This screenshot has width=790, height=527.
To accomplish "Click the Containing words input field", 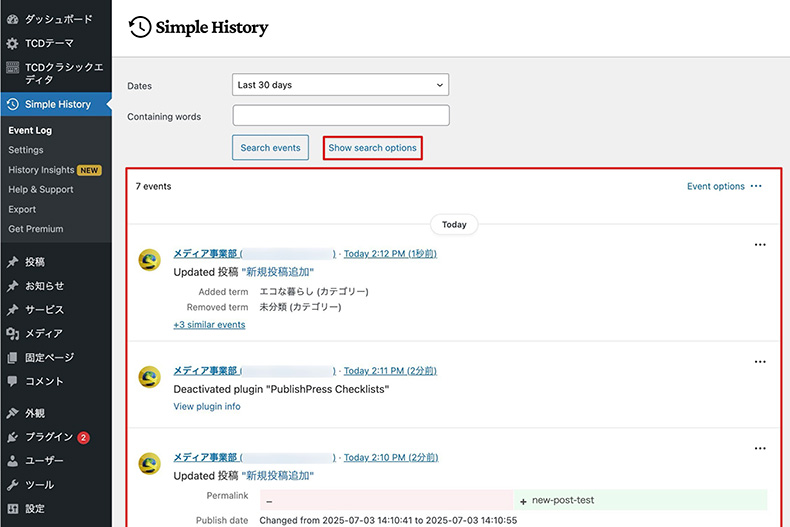I will coord(341,115).
